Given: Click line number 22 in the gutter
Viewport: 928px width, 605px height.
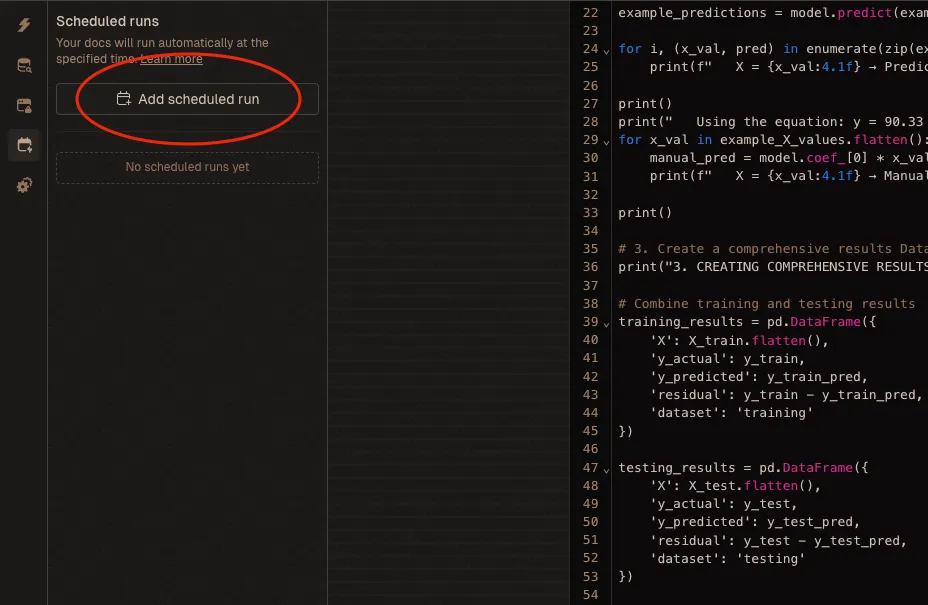Looking at the screenshot, I should click(x=588, y=13).
